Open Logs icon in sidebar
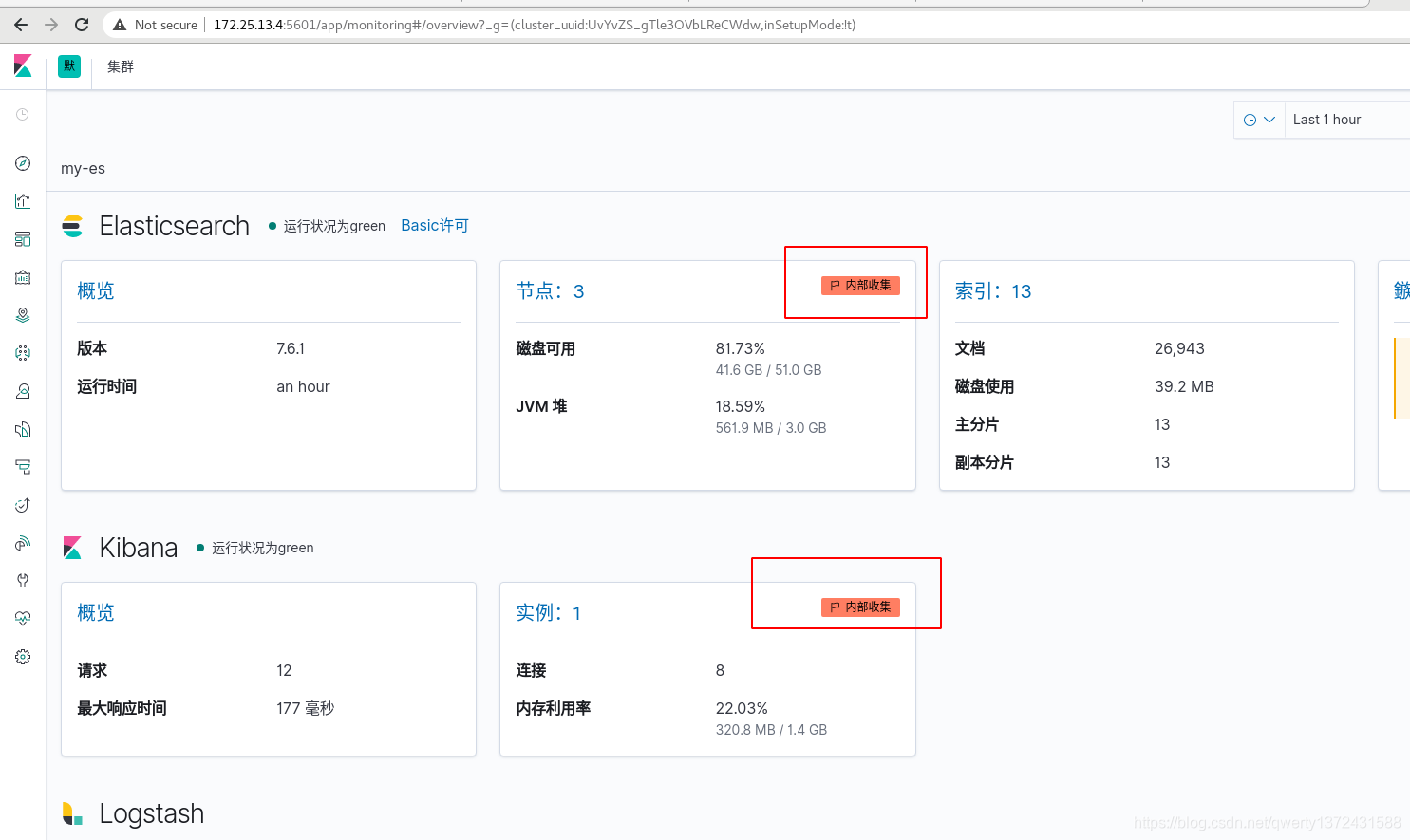 [x=23, y=429]
